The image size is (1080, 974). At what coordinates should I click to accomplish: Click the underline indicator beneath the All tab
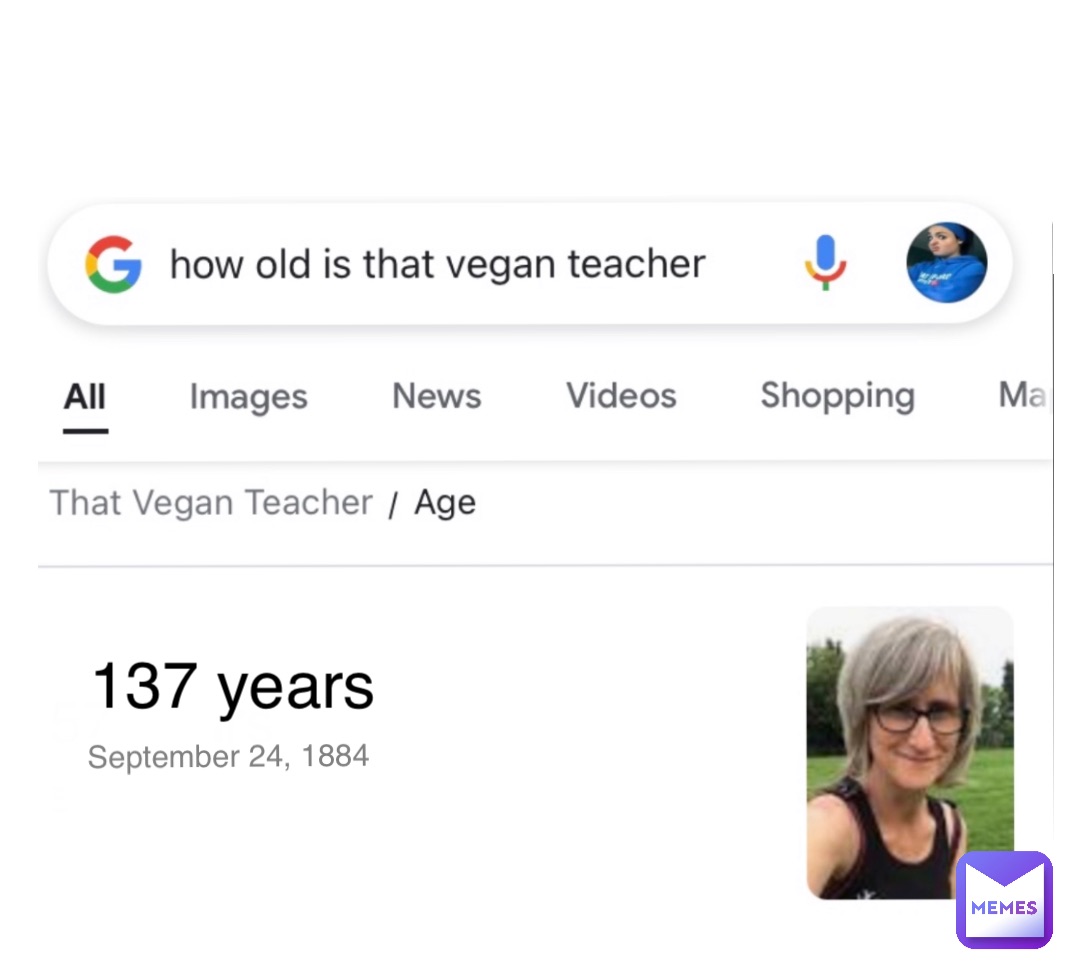(85, 431)
